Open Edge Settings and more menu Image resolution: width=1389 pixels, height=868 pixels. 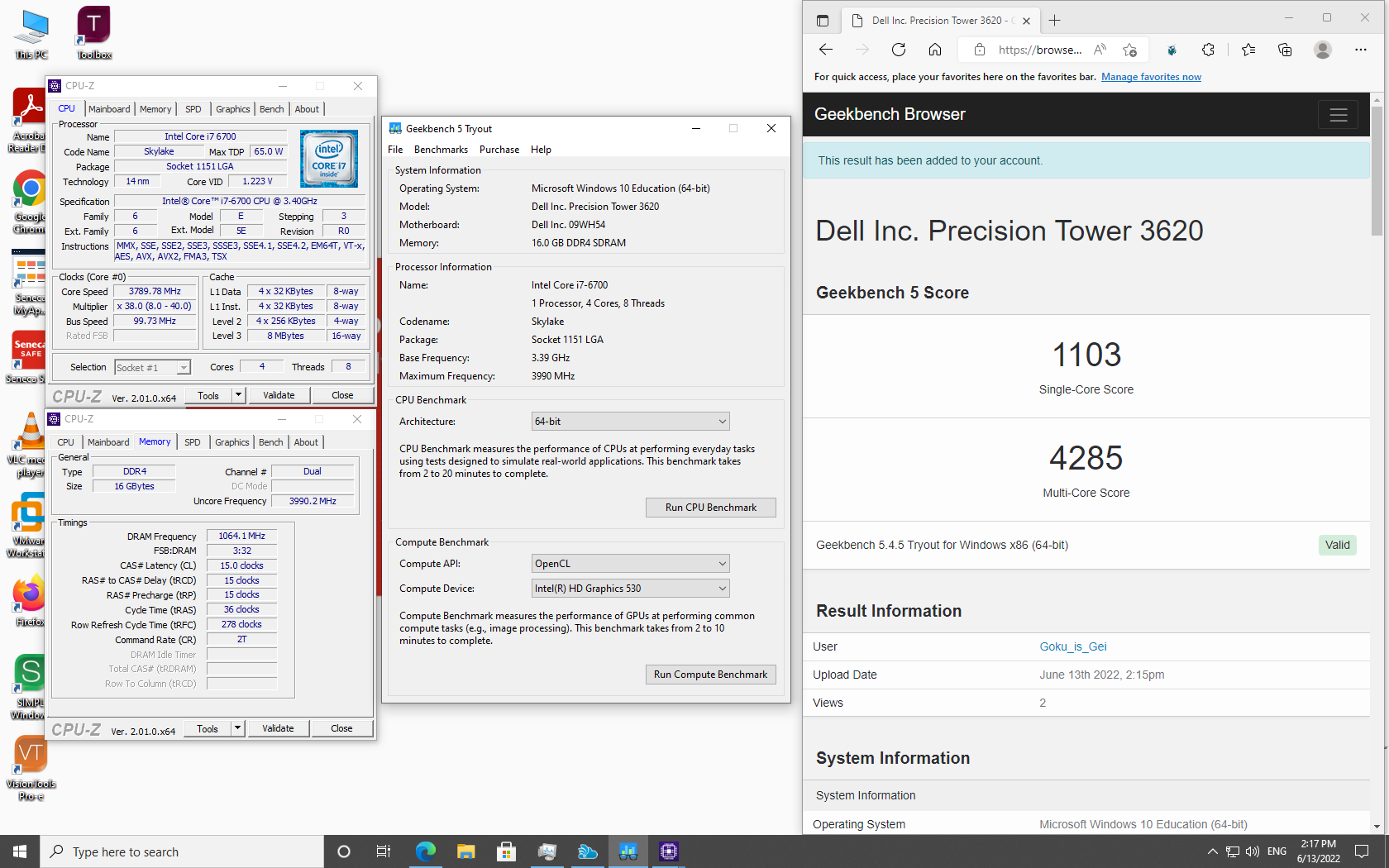[x=1360, y=50]
